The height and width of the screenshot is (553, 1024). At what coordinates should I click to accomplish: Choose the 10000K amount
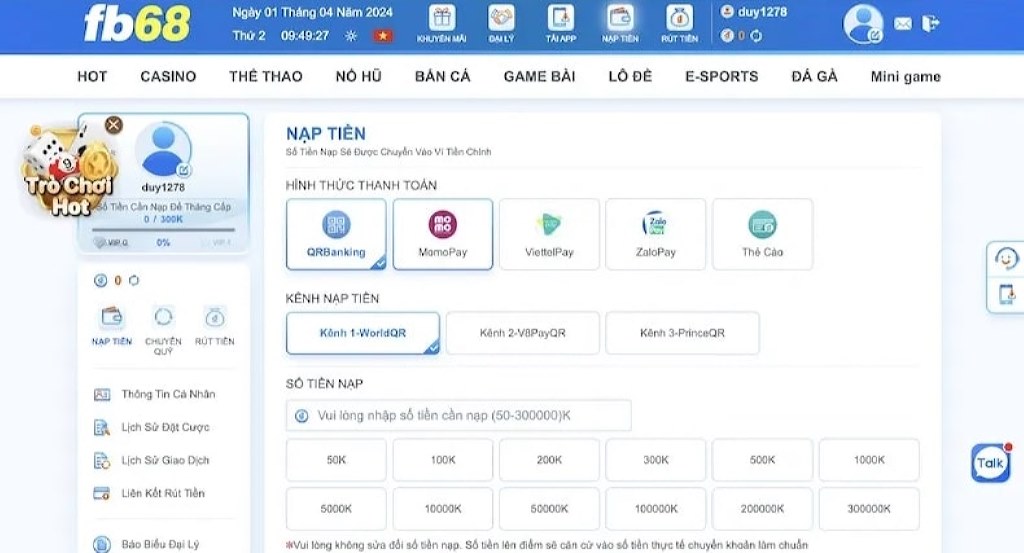(x=443, y=509)
